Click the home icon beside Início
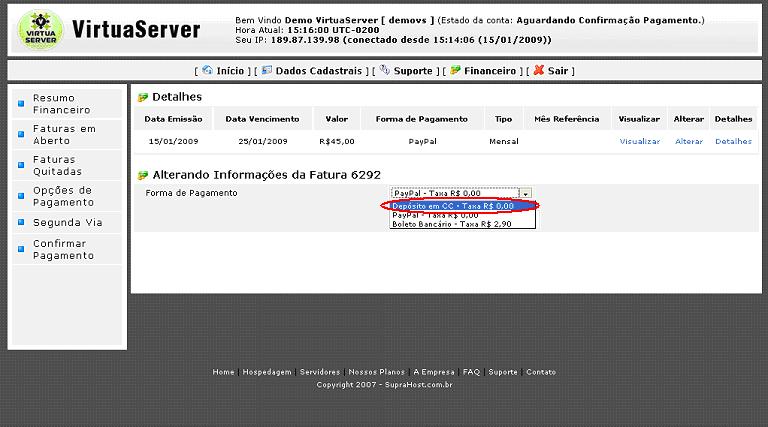Image resolution: width=768 pixels, height=427 pixels. point(207,70)
